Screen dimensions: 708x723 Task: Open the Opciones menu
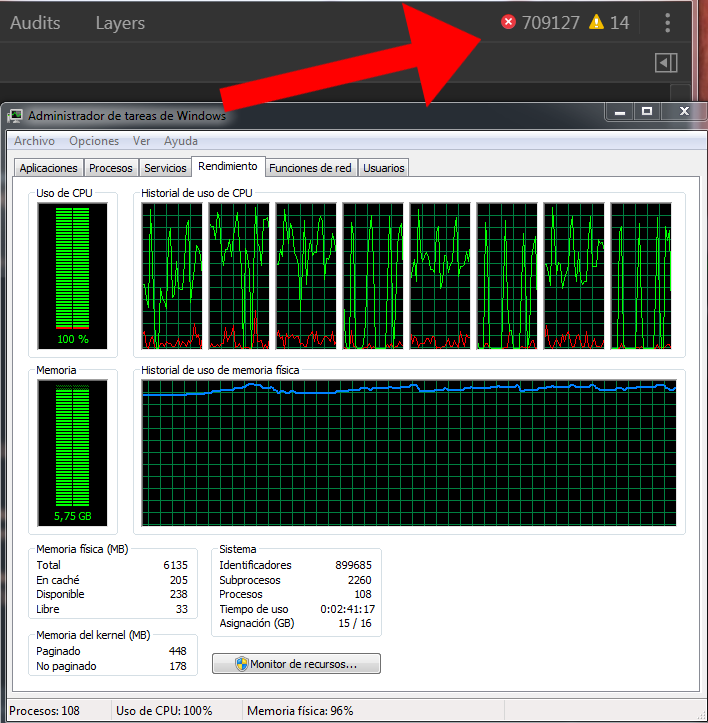coord(94,141)
